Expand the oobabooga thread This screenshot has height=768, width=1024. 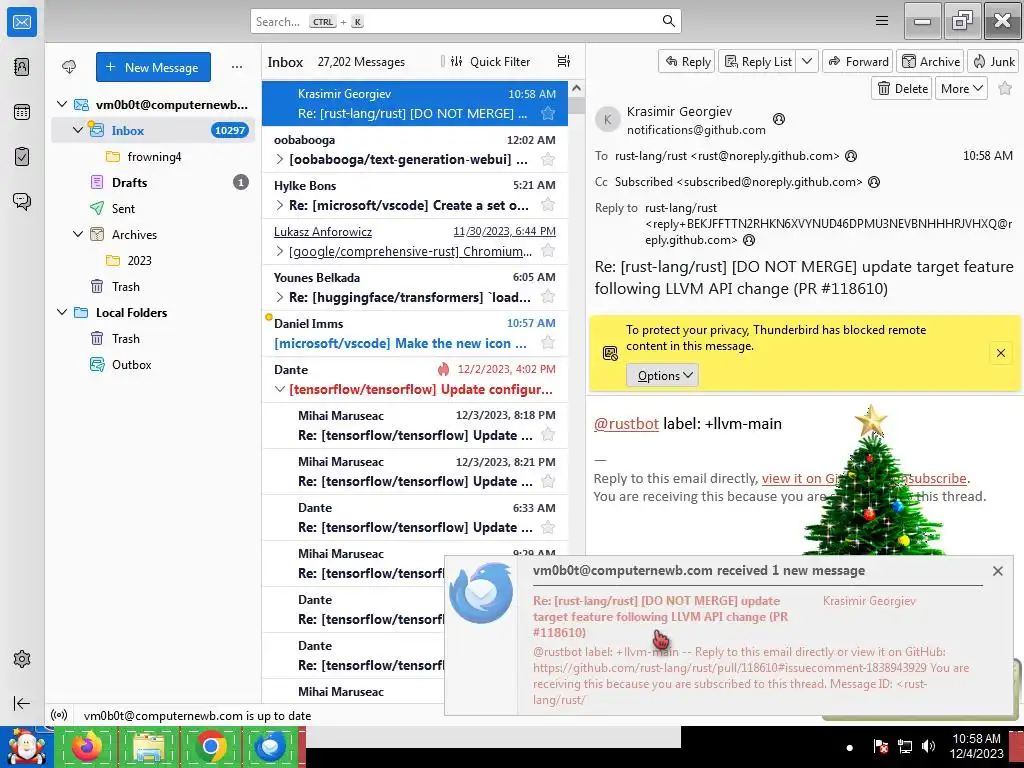(x=280, y=159)
